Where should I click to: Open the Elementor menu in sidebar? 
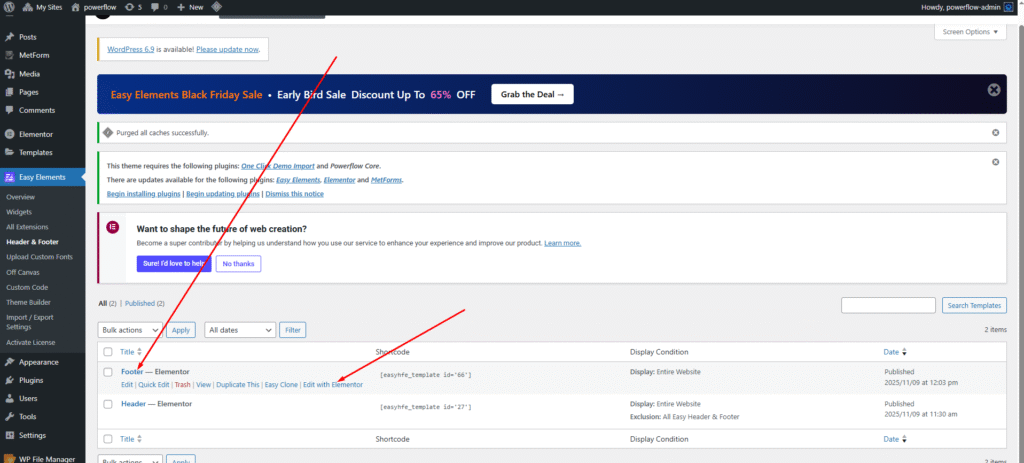click(x=35, y=133)
